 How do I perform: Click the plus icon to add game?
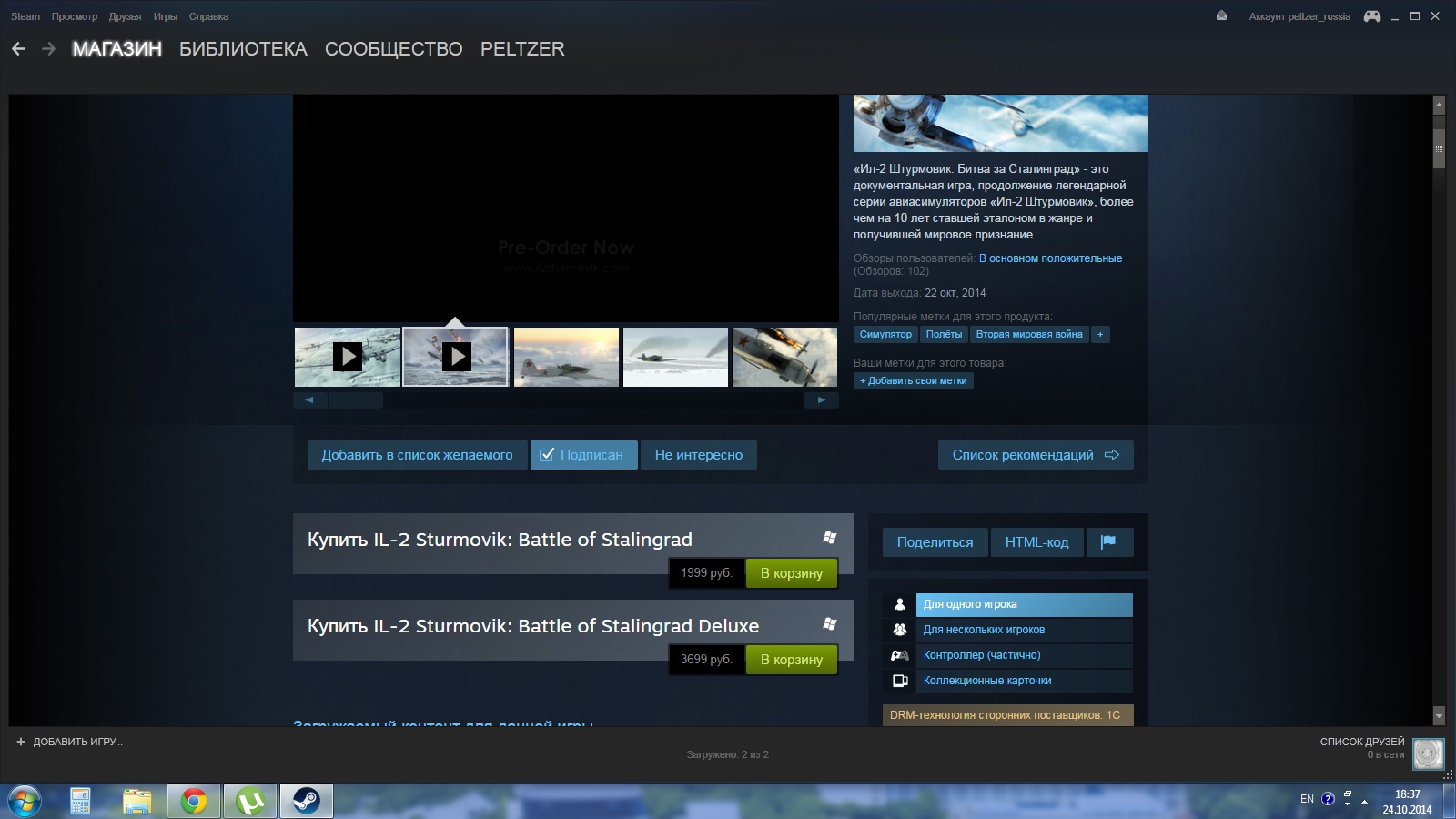[21, 742]
